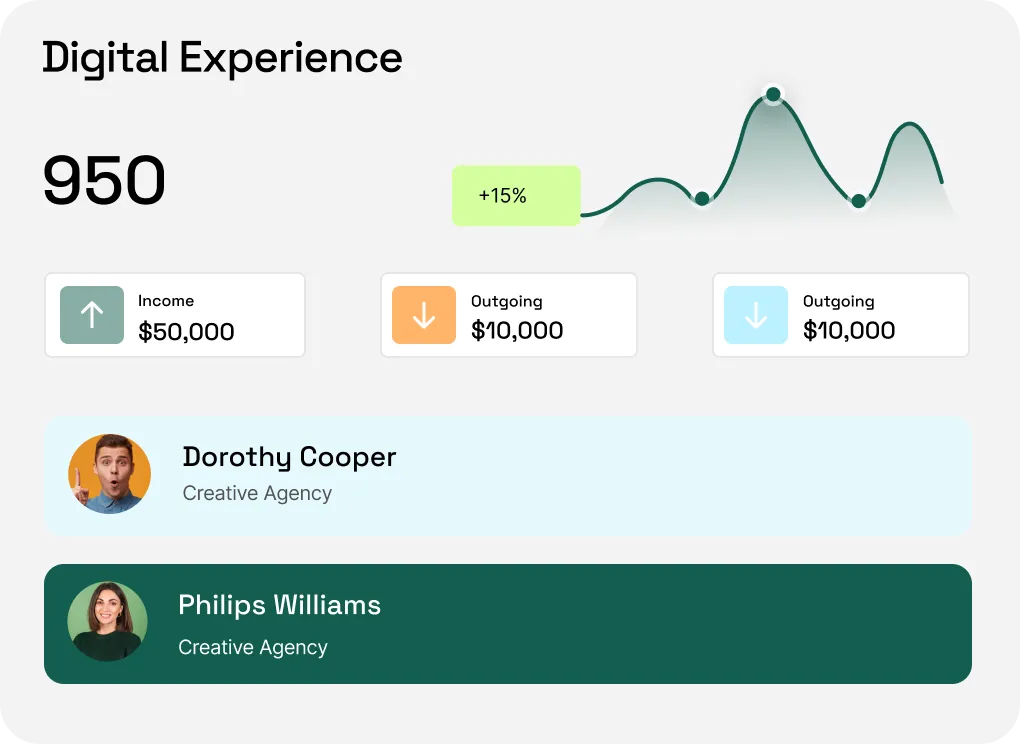This screenshot has height=744, width=1020.
Task: Open the orange Outgoing $10,000 card
Action: point(508,314)
